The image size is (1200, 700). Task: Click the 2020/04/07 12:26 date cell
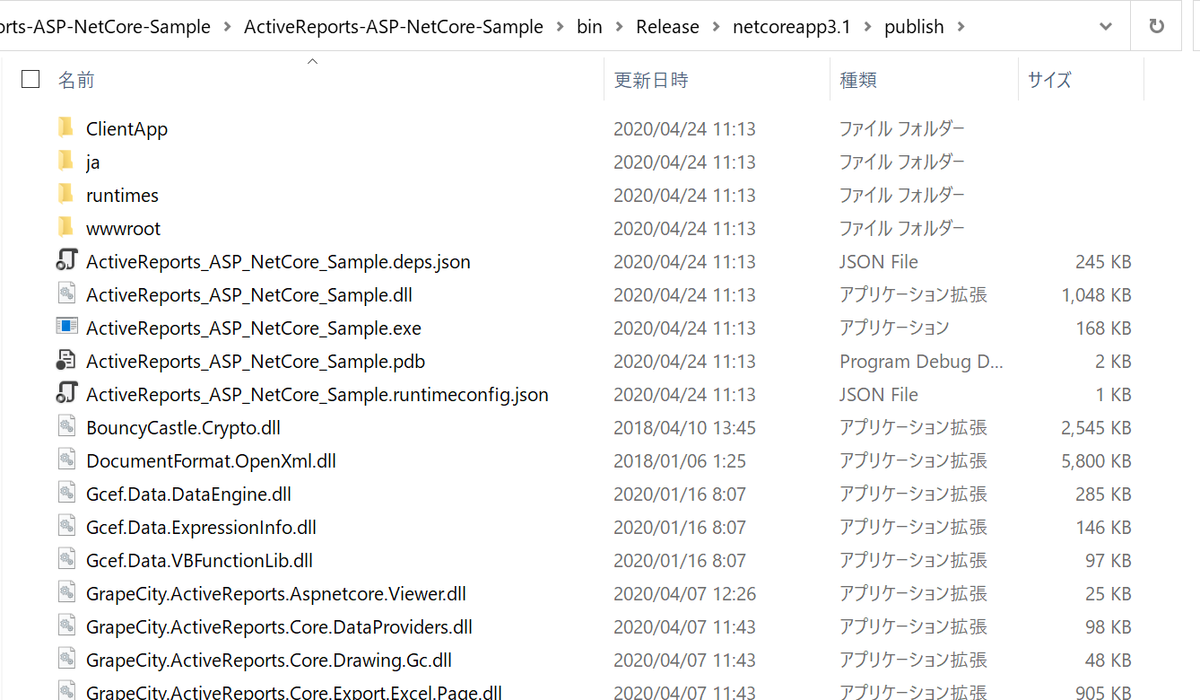[x=684, y=594]
